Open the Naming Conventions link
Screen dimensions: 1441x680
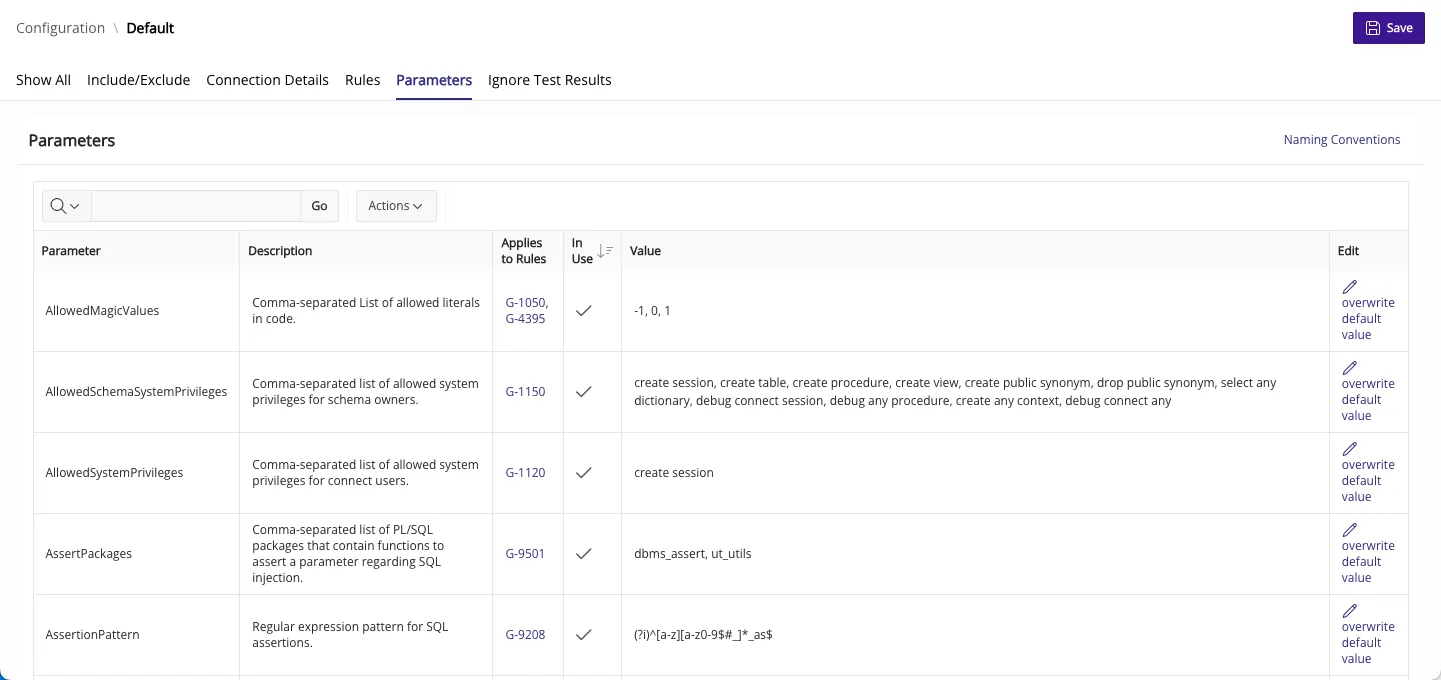tap(1341, 140)
